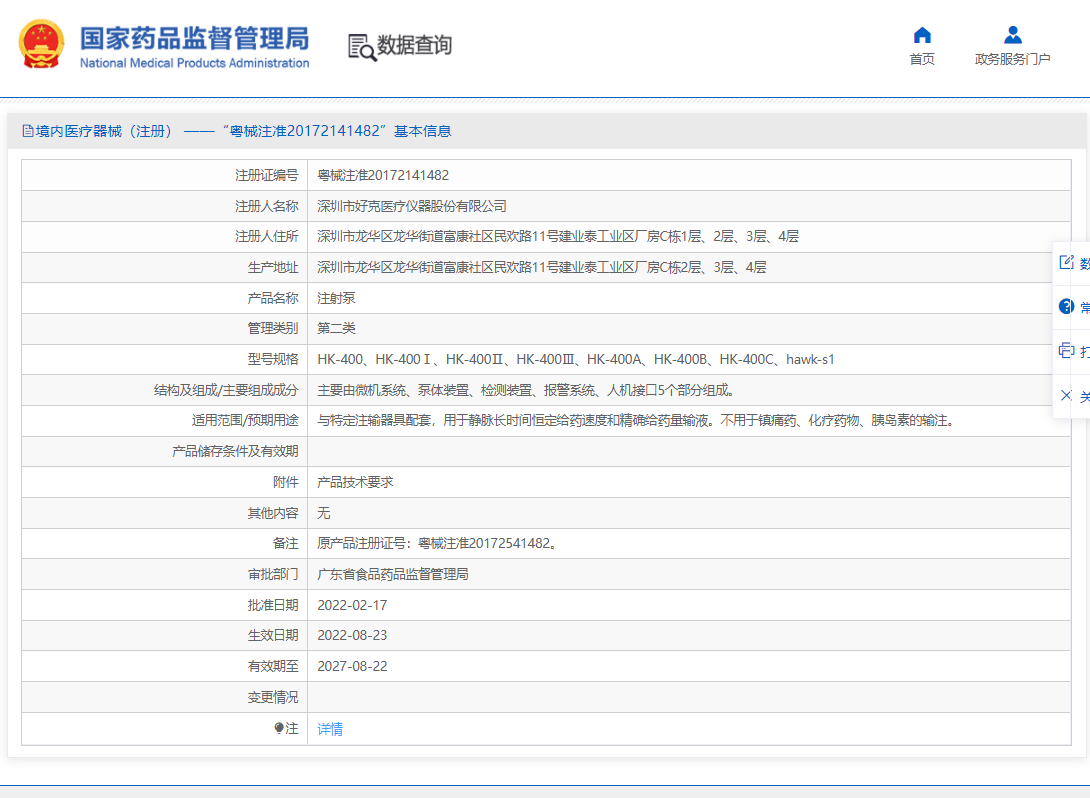Image resolution: width=1090 pixels, height=798 pixels.
Task: Click the 适用范围/预期用途 row label
Action: click(x=245, y=421)
